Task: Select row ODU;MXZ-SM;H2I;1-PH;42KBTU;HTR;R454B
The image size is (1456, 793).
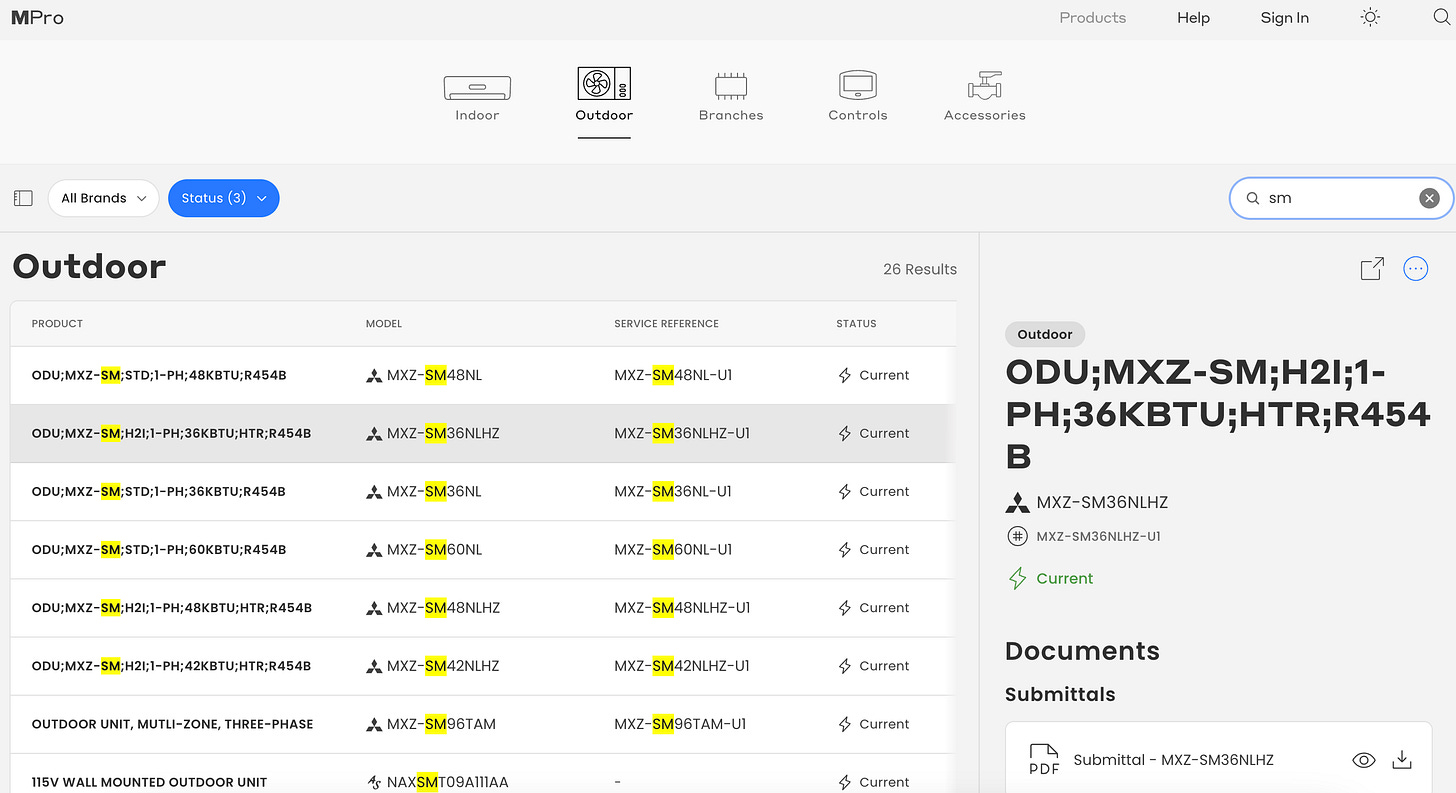Action: click(483, 666)
